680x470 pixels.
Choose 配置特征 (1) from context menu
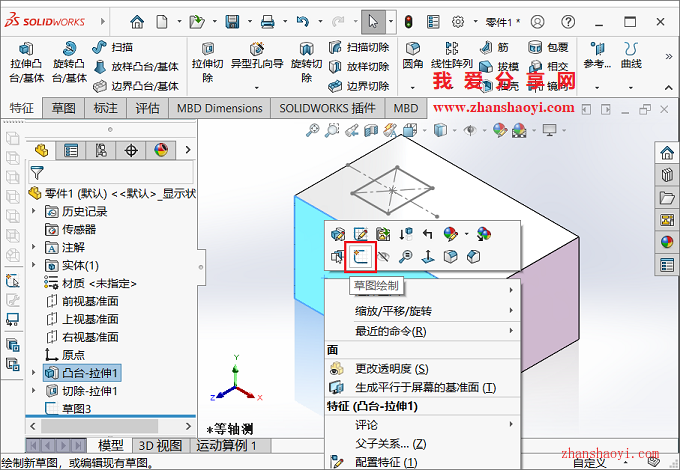(422, 462)
